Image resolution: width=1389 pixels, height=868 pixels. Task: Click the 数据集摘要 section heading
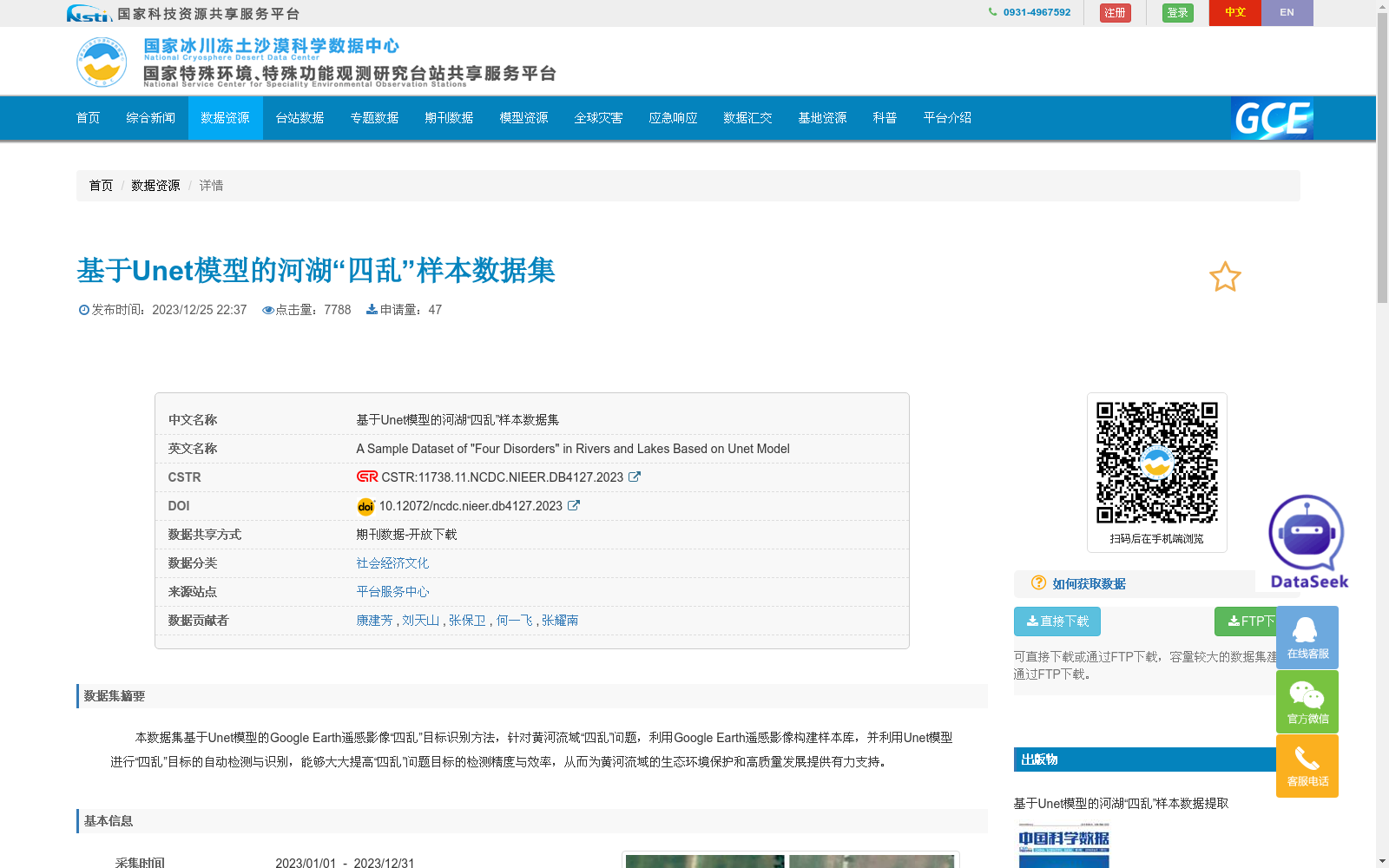pos(115,696)
